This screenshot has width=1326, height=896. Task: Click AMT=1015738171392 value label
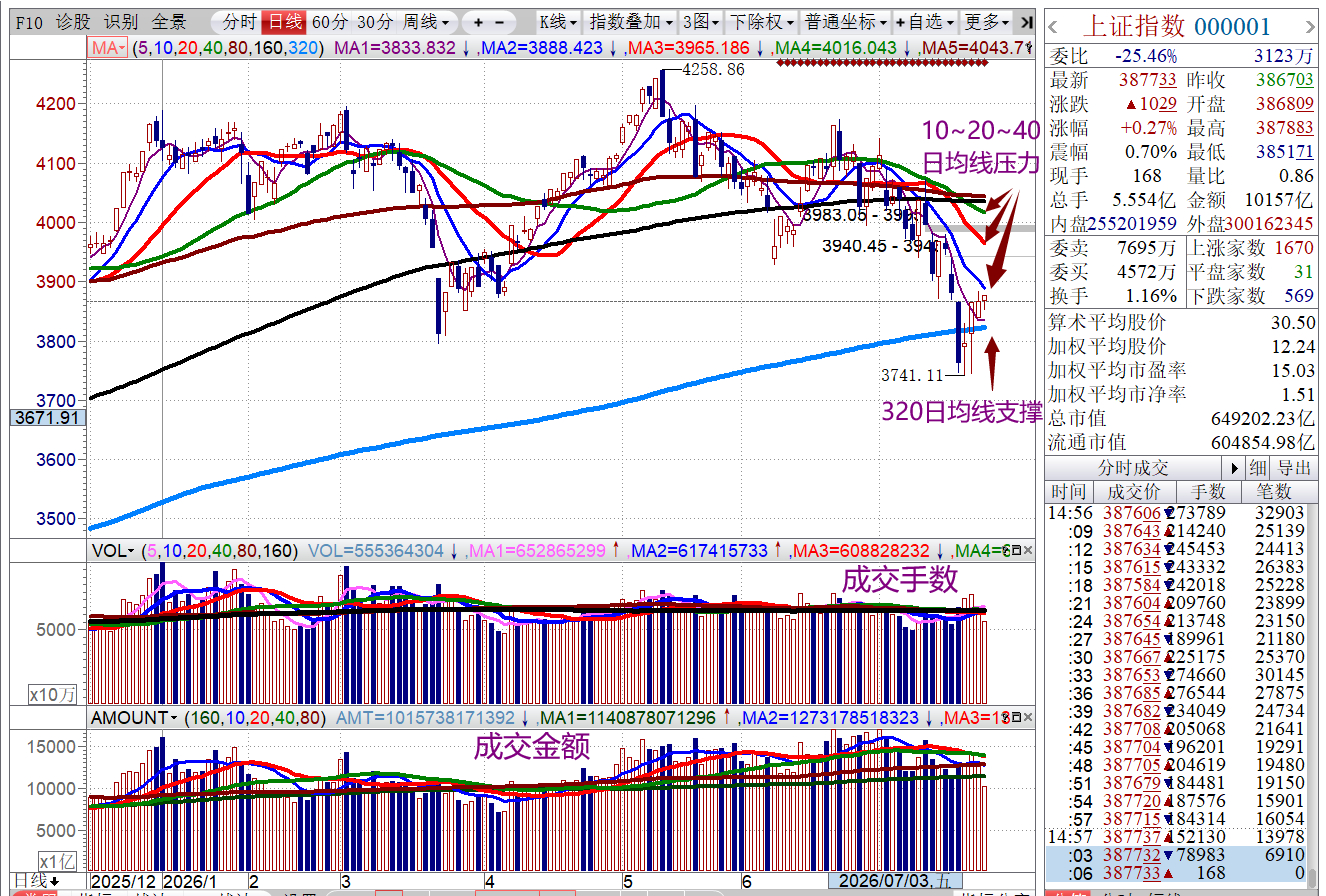click(x=425, y=717)
